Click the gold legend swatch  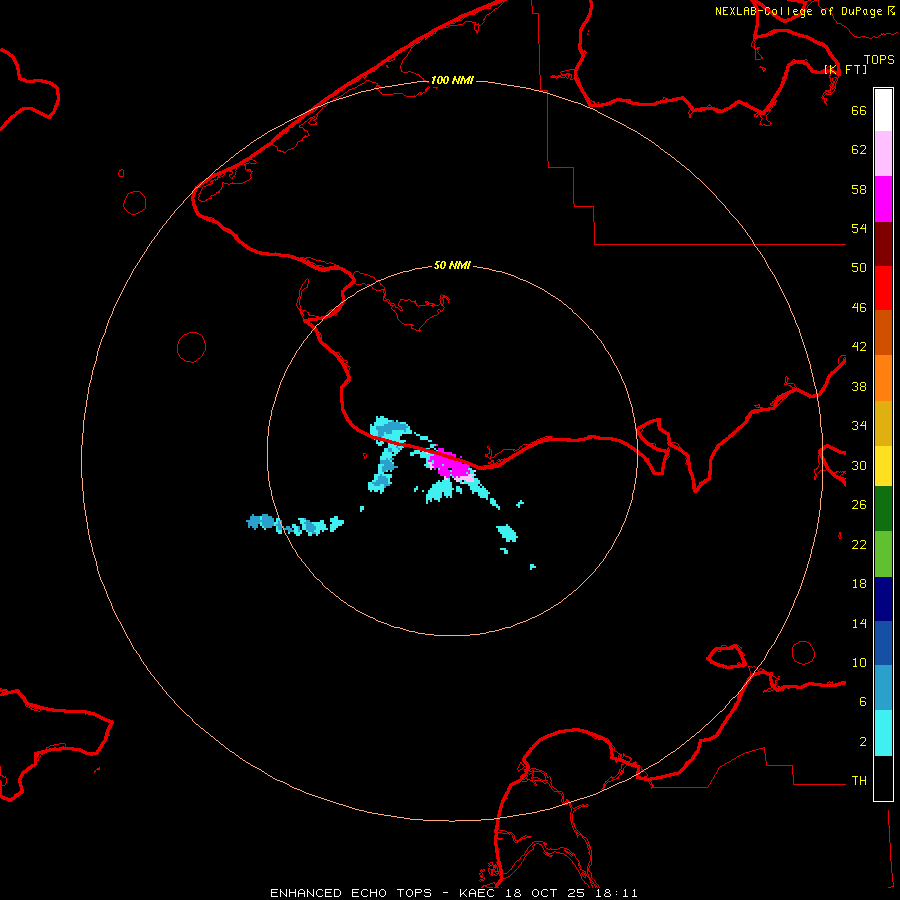(x=883, y=423)
